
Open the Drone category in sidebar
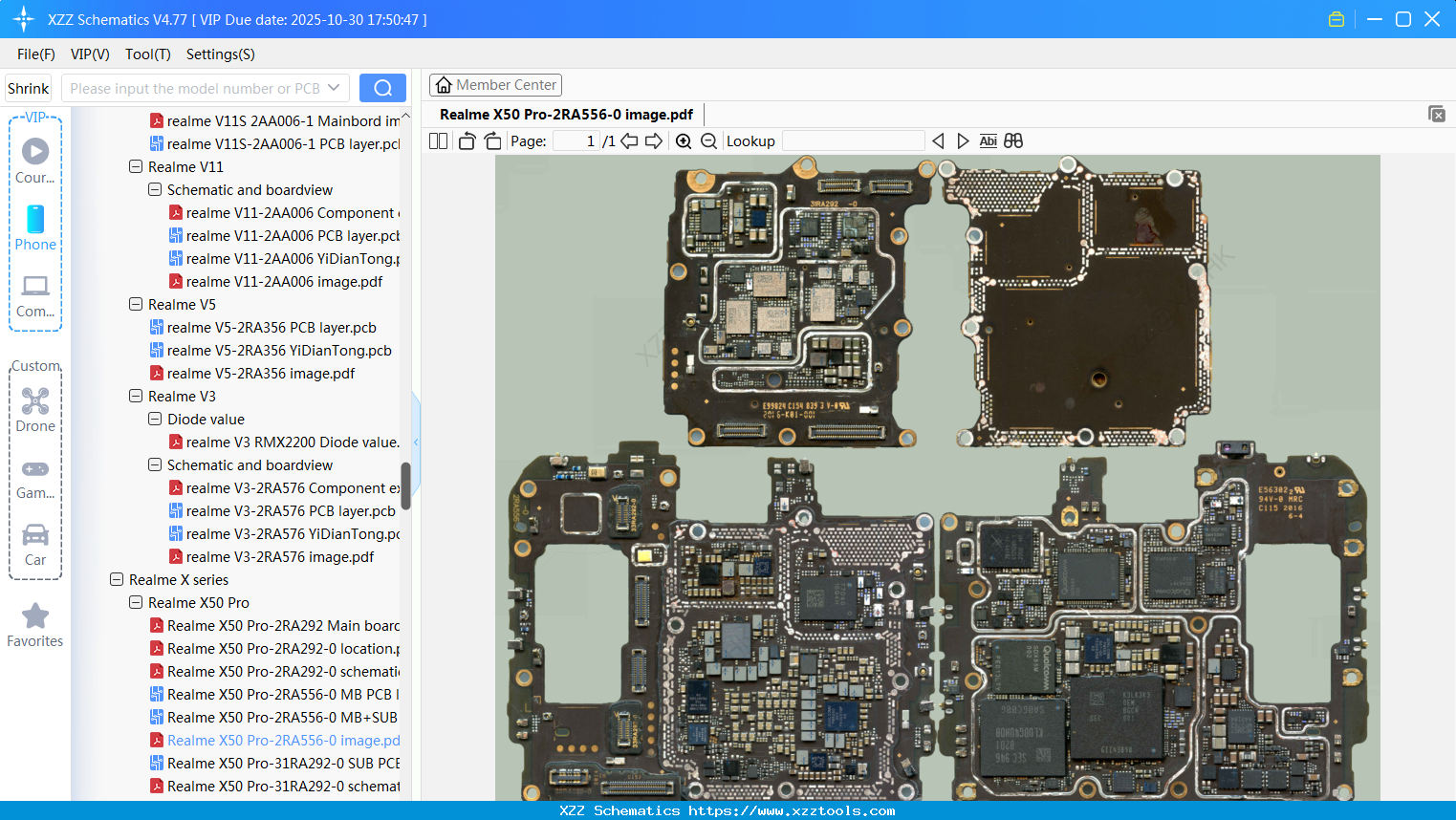[x=35, y=409]
